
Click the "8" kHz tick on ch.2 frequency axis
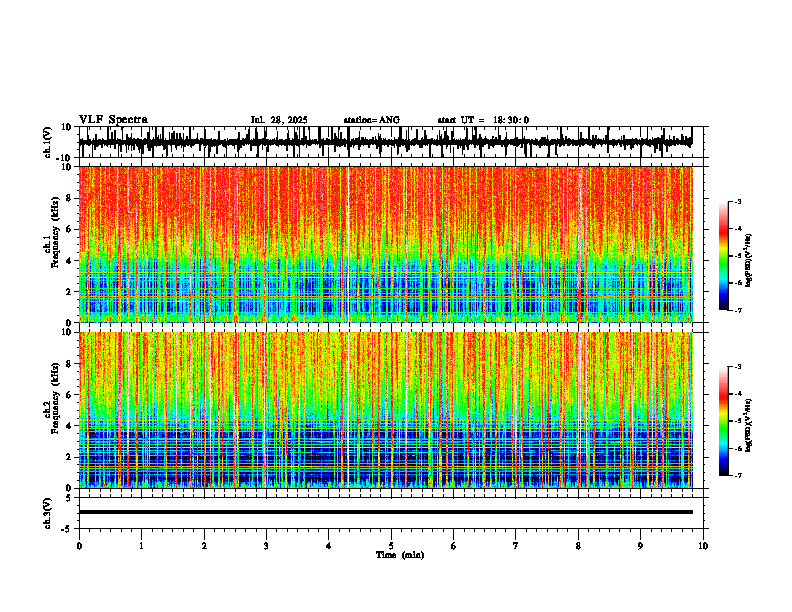click(69, 364)
